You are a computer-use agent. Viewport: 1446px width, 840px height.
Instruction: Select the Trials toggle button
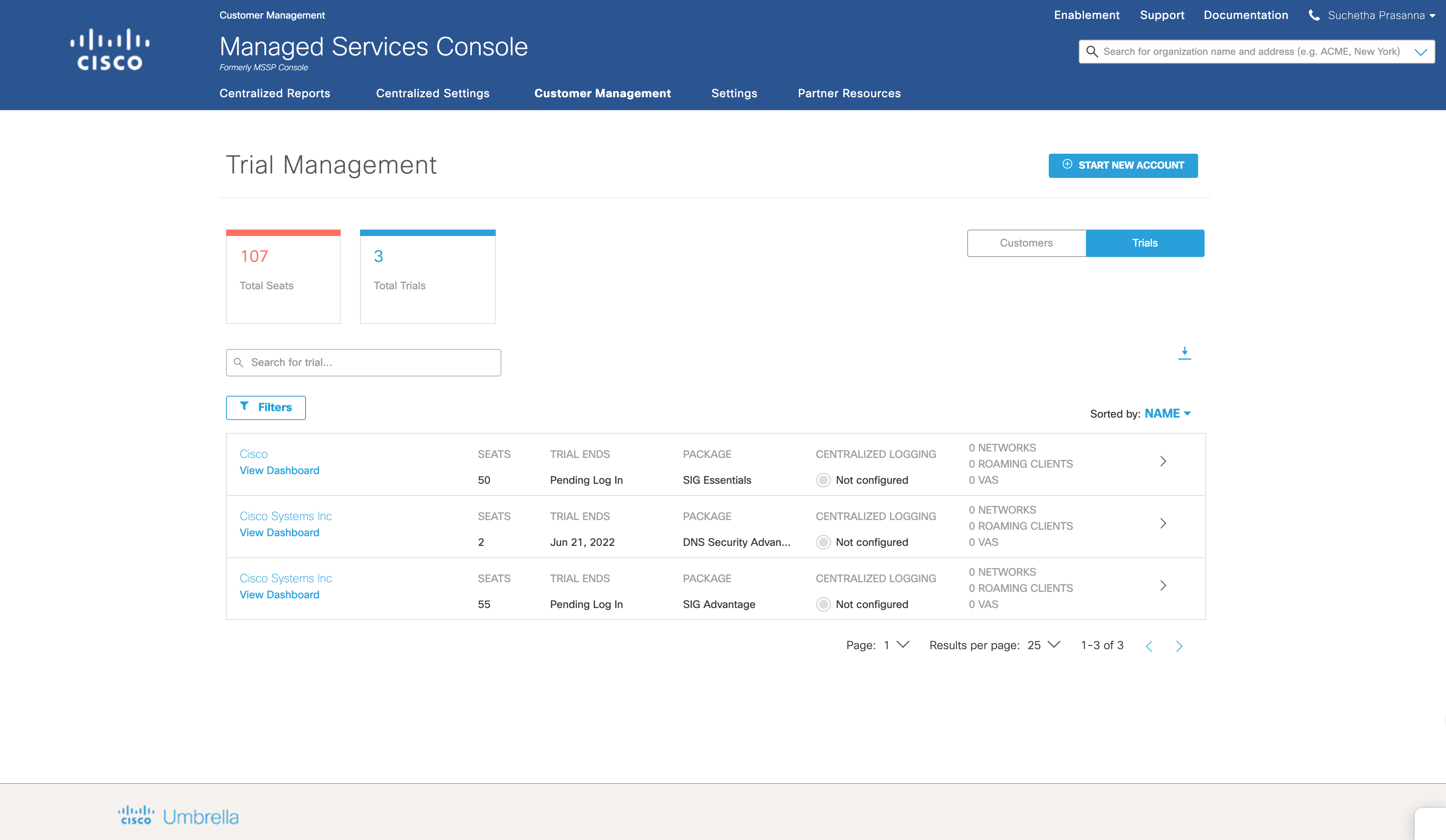pyautogui.click(x=1145, y=243)
